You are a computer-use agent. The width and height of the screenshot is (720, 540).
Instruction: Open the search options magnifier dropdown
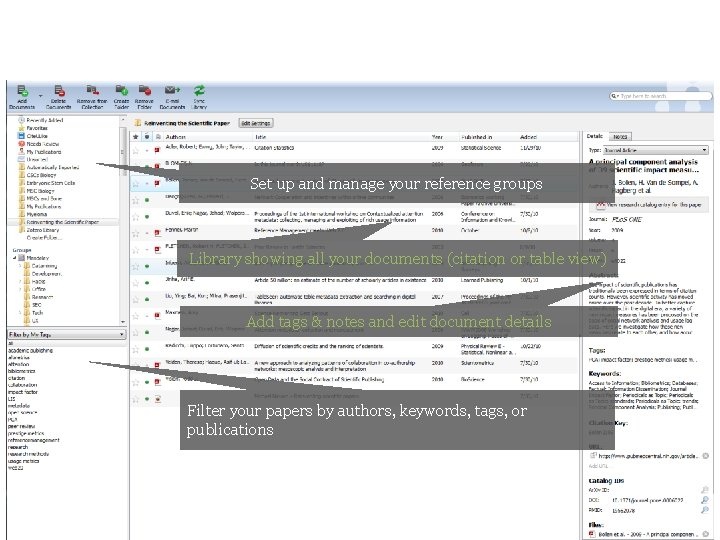[614, 96]
